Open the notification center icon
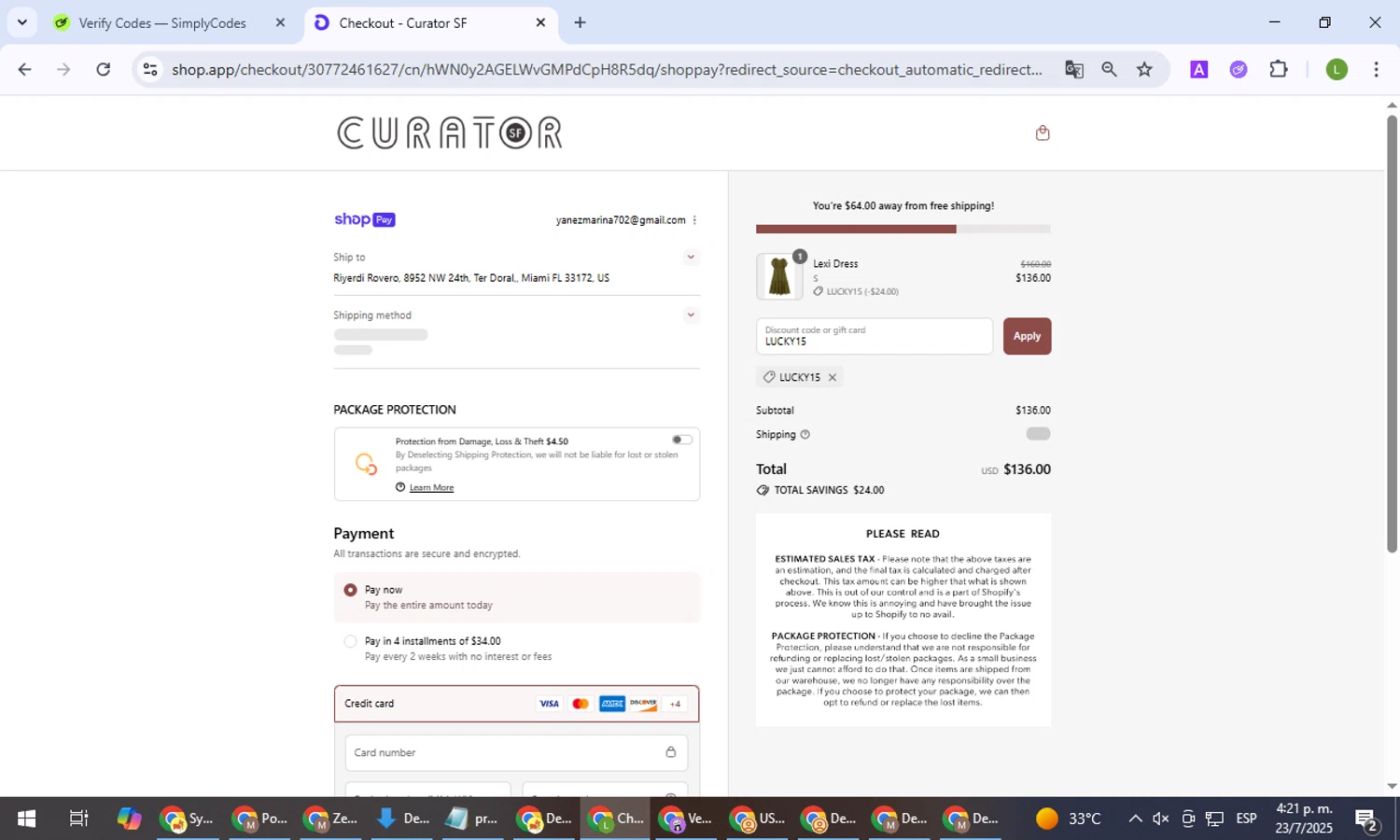This screenshot has width=1400, height=840. tap(1367, 819)
